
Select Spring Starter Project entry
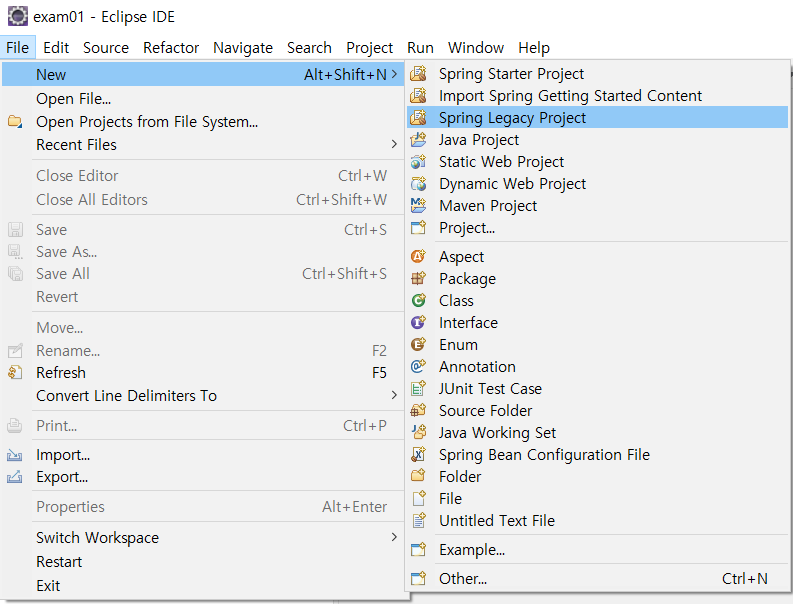point(597,74)
